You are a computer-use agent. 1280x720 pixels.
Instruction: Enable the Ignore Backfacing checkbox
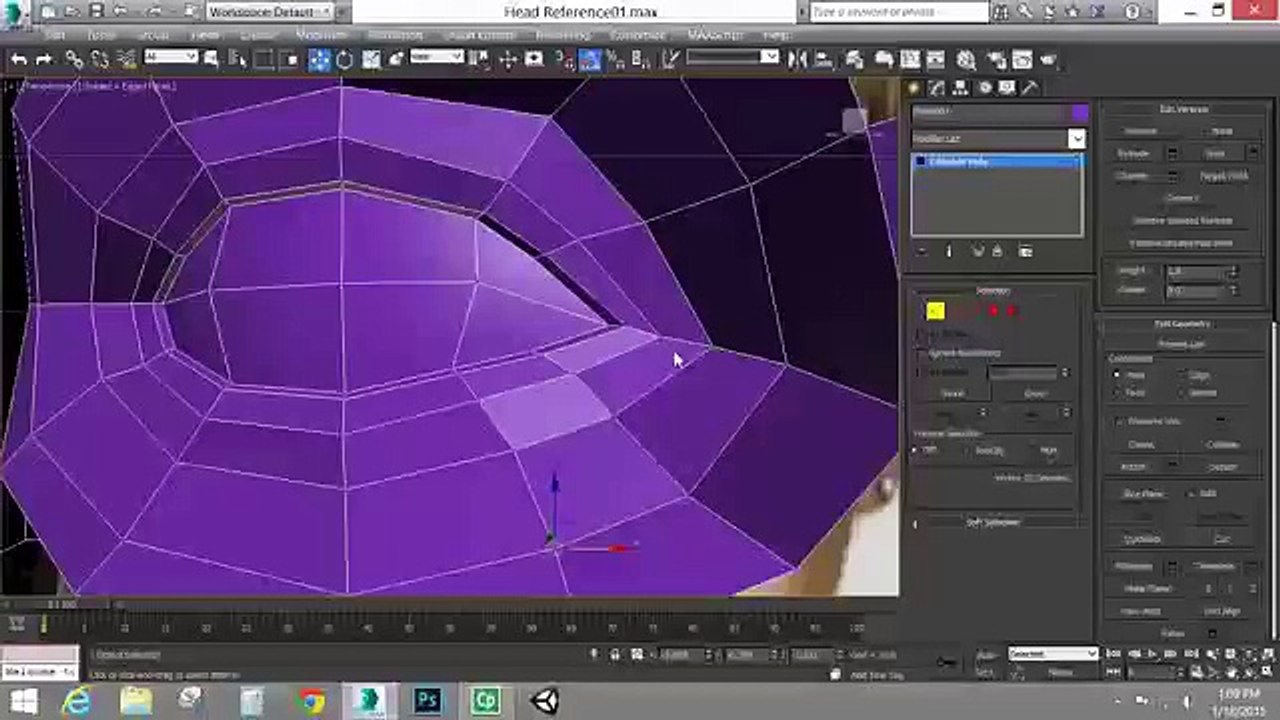coord(922,353)
